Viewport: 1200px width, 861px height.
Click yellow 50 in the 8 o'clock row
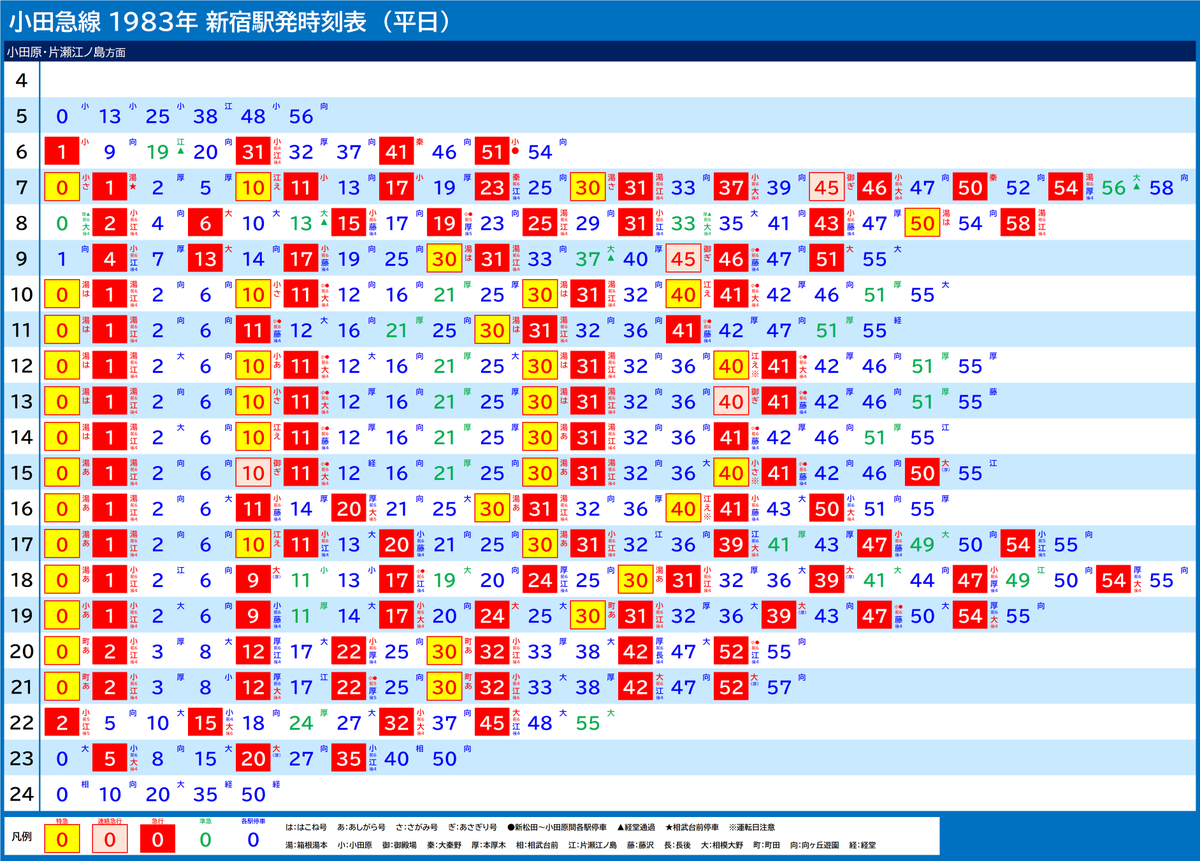(922, 223)
